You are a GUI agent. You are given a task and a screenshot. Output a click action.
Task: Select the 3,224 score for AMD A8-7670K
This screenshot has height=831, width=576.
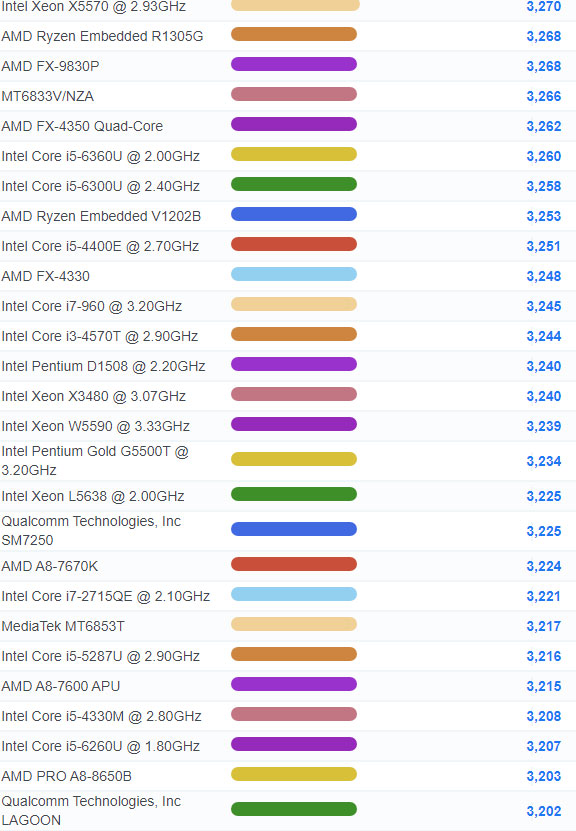[544, 566]
